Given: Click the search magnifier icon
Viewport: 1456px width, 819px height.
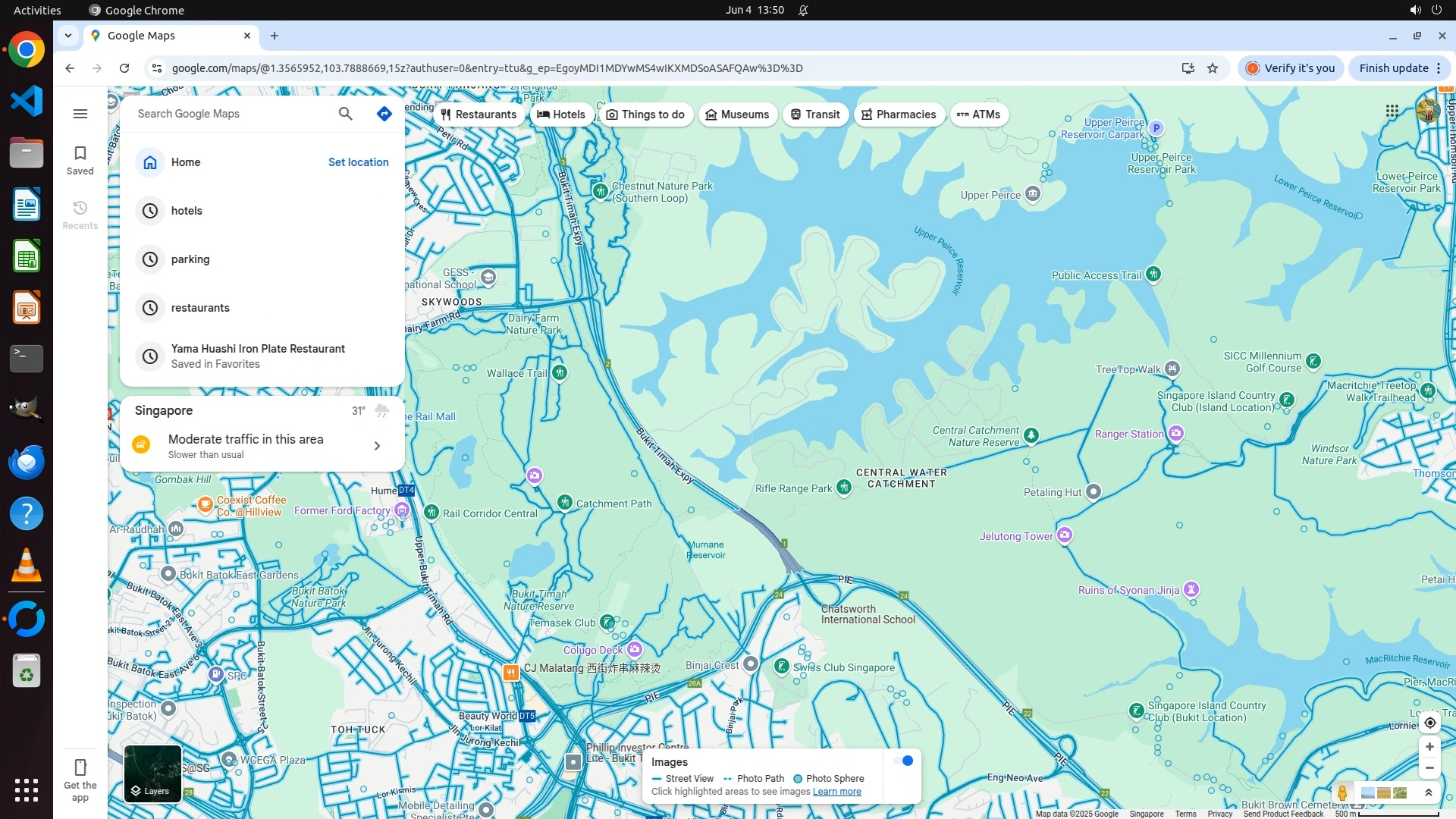Looking at the screenshot, I should (346, 114).
